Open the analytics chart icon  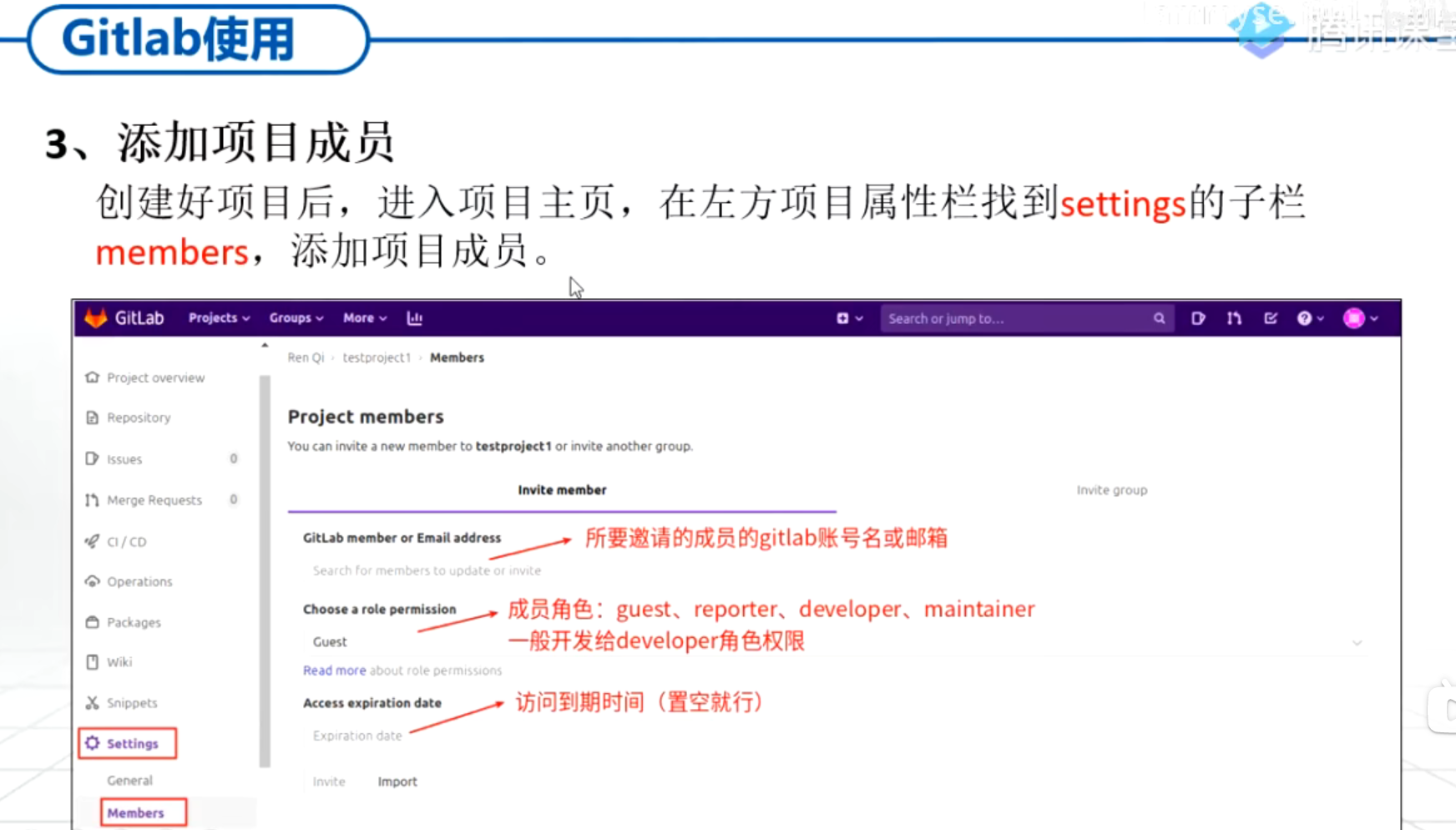tap(414, 318)
